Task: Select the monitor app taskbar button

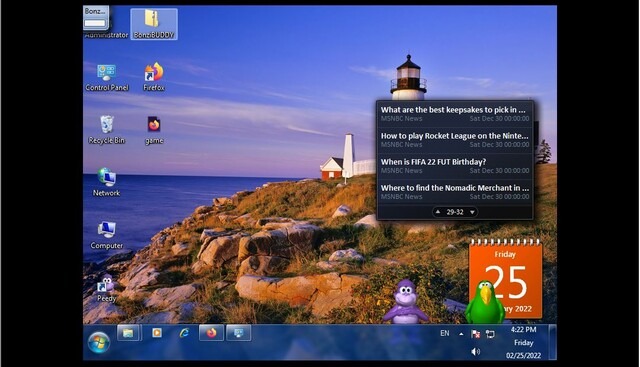Action: tap(238, 333)
